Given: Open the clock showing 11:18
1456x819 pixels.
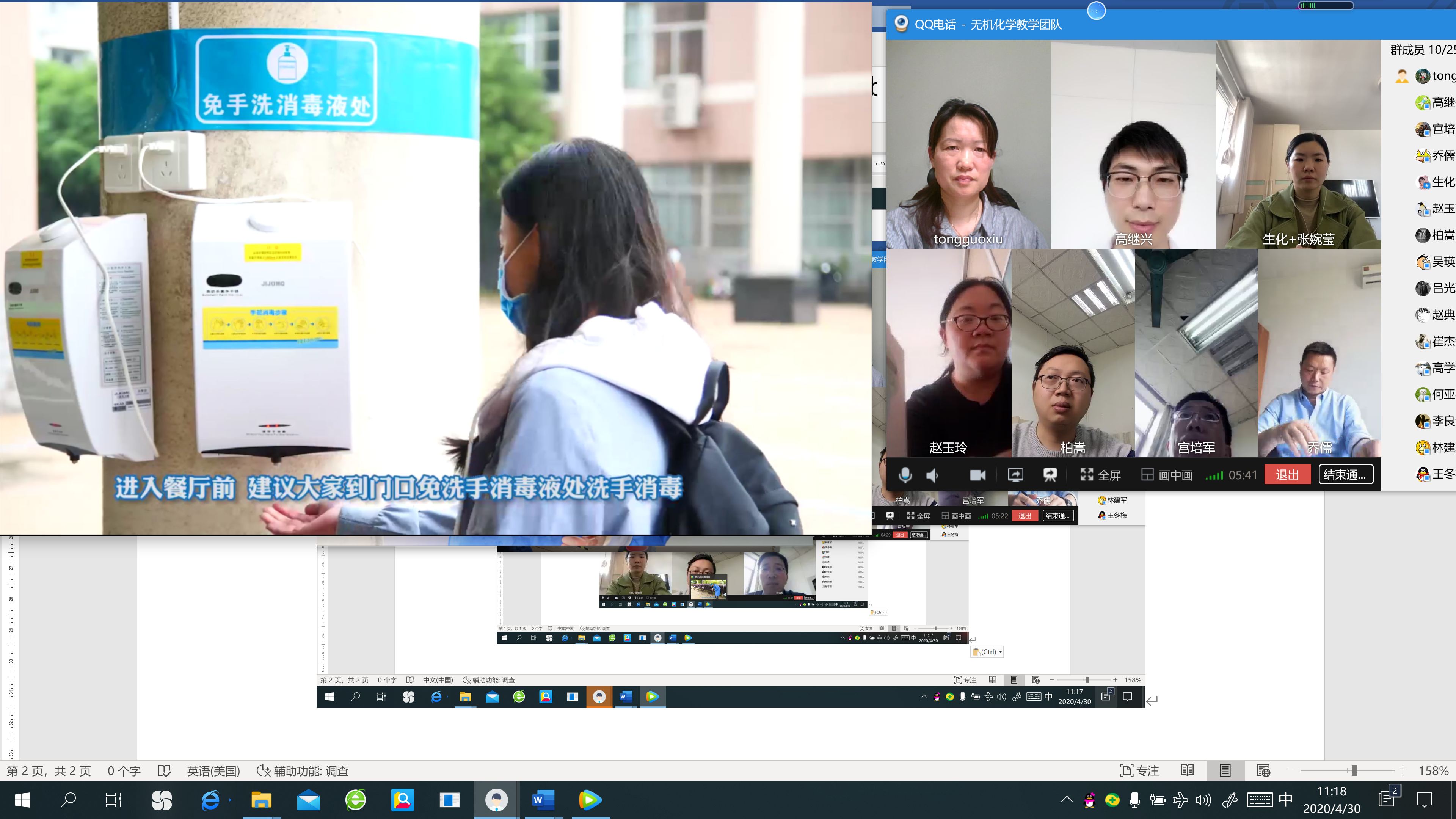Looking at the screenshot, I should (1332, 800).
